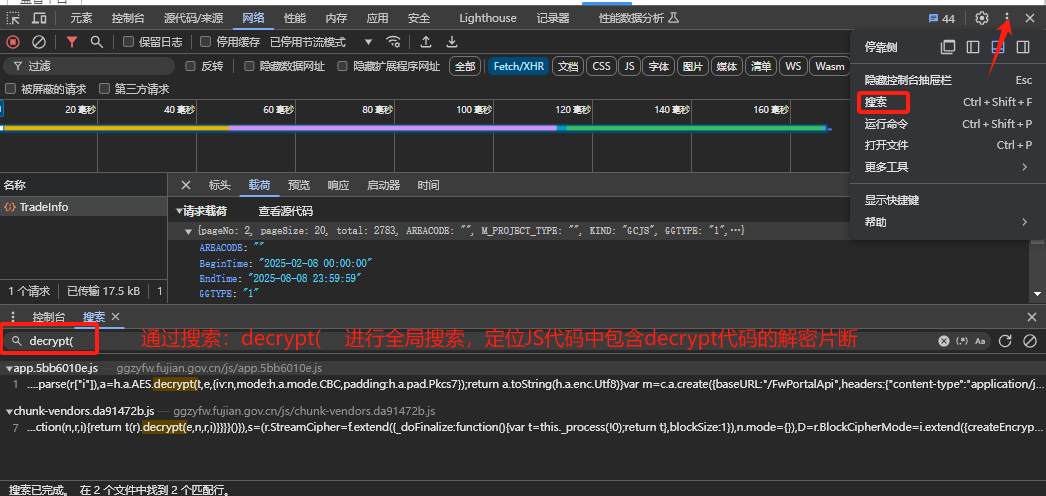Open the 预览 tab
The width and height of the screenshot is (1046, 496).
299,185
